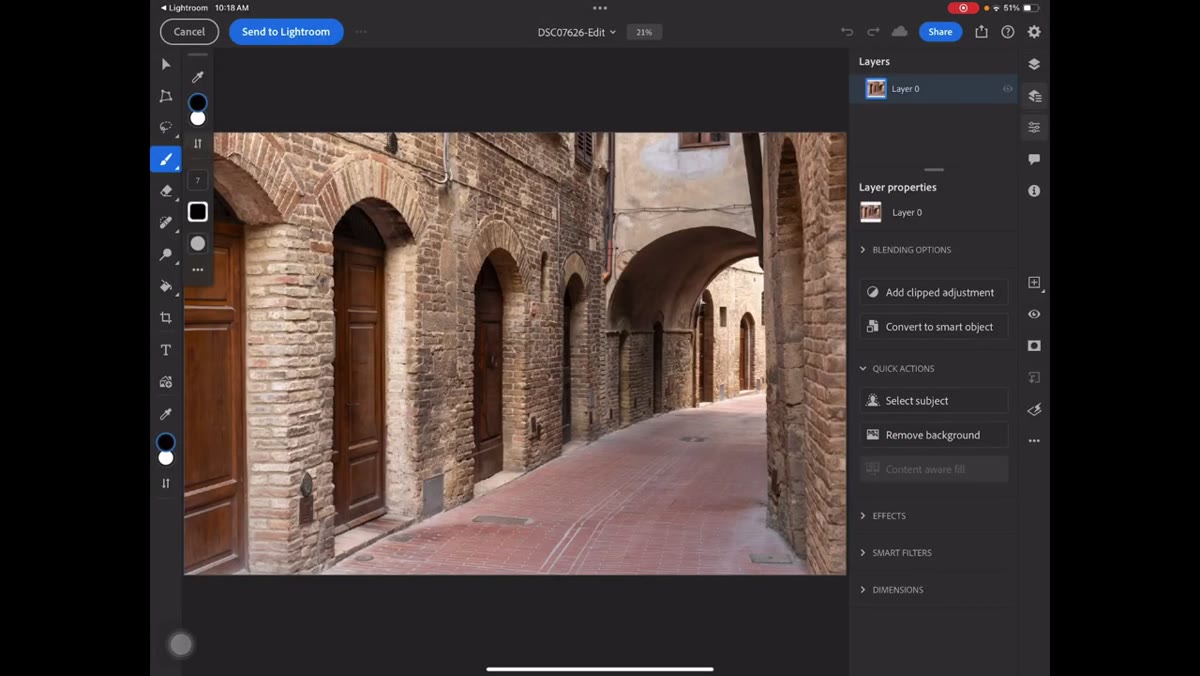The height and width of the screenshot is (676, 1200).
Task: Adjust brush opacity gray circle
Action: click(198, 244)
